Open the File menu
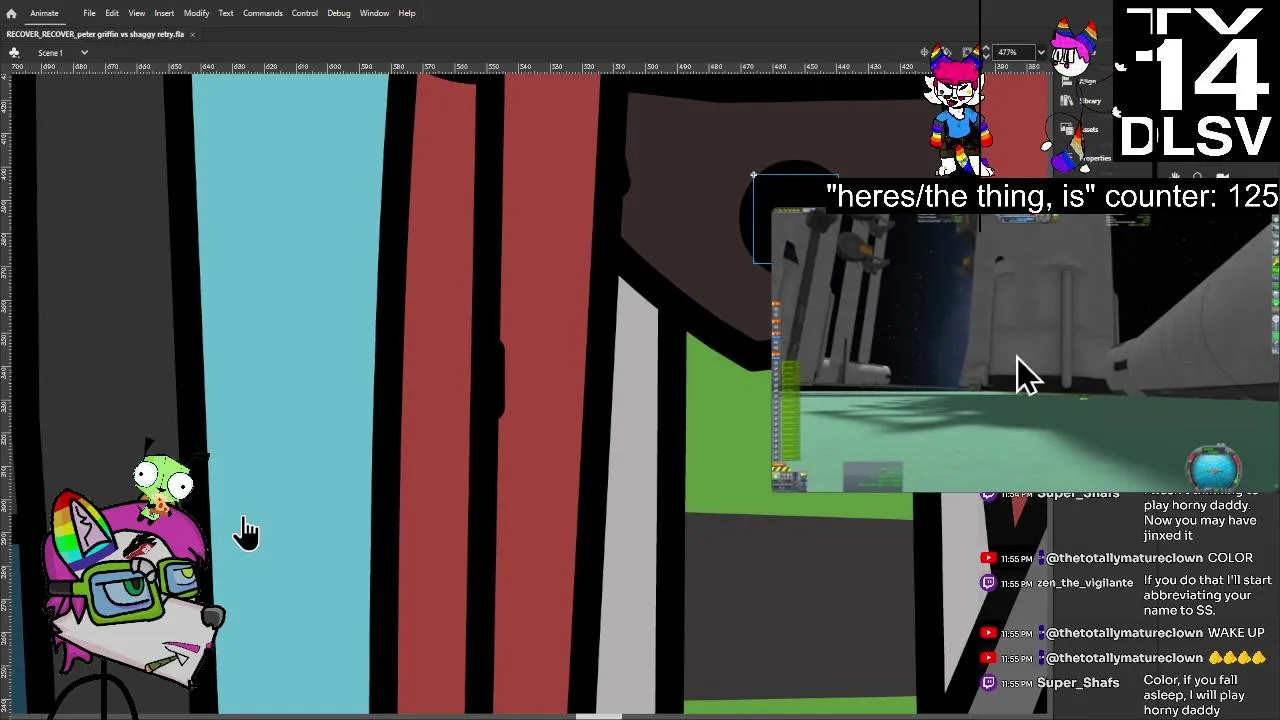The height and width of the screenshot is (720, 1280). coord(89,13)
